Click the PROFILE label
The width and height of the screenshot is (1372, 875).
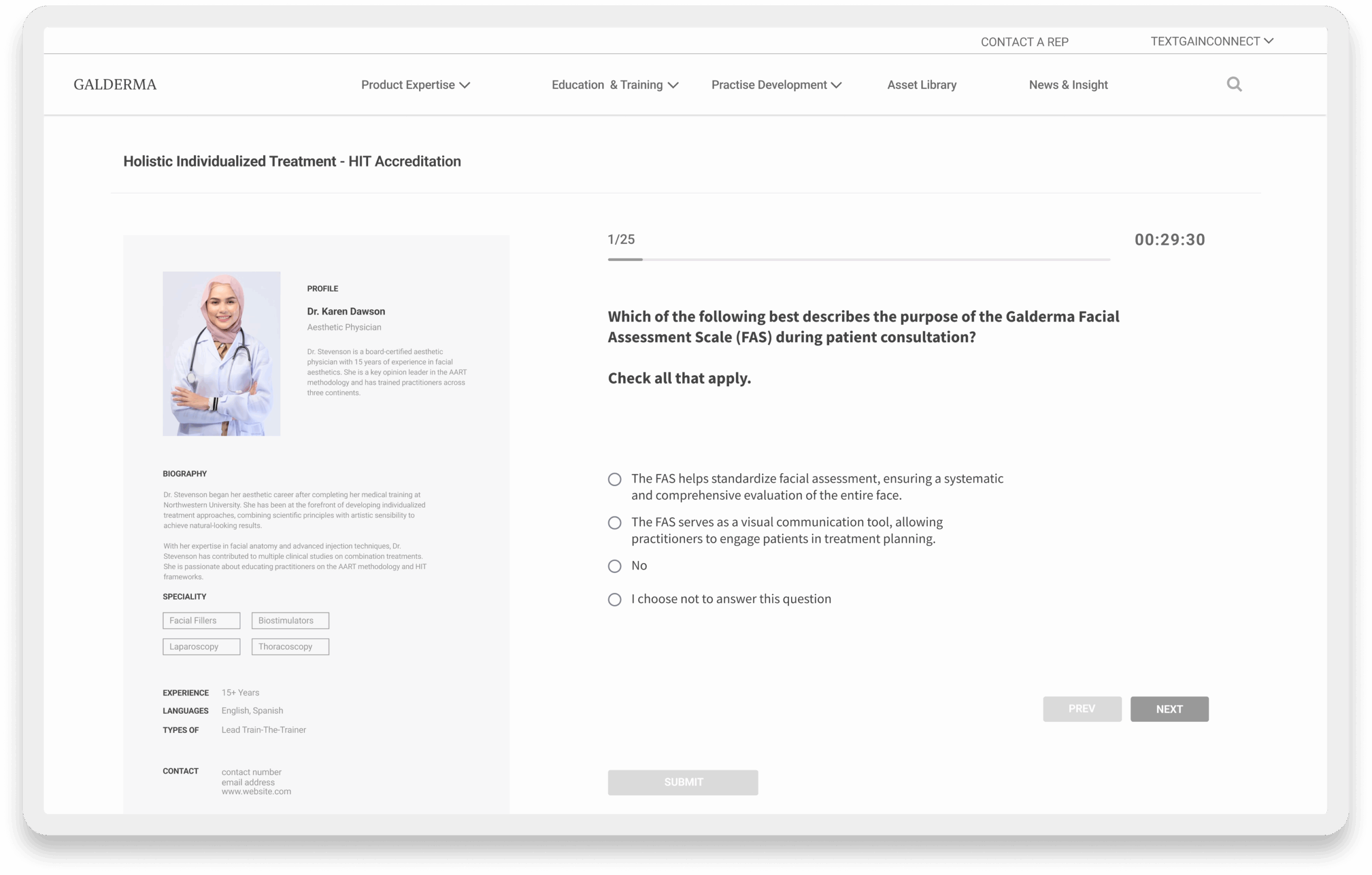tap(323, 289)
